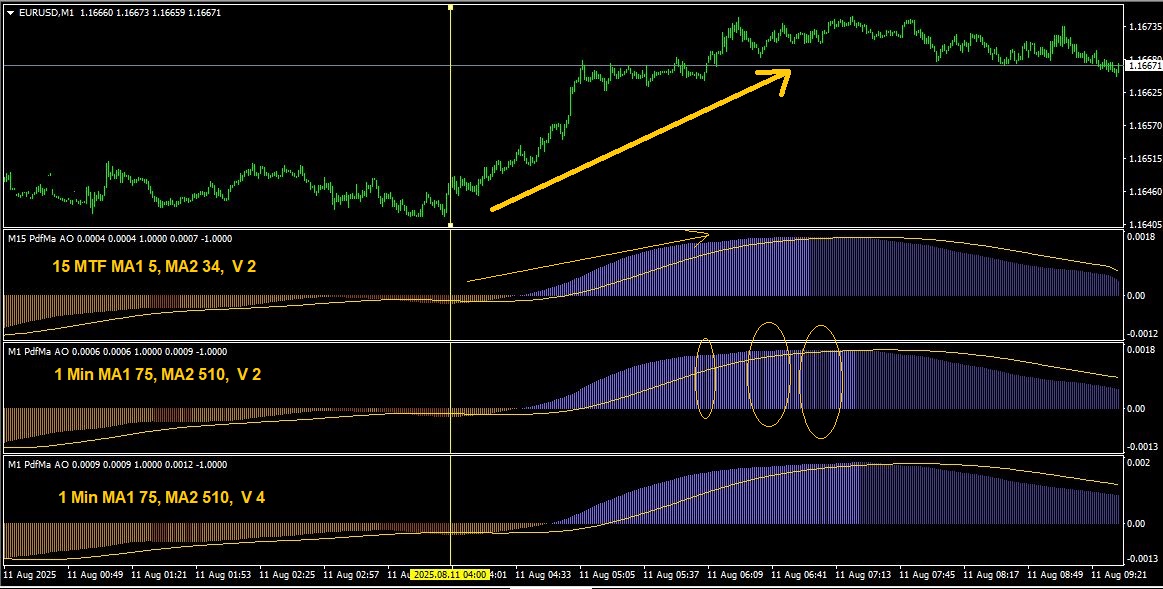Click the 1.16460 price scale label
This screenshot has width=1163, height=589.
pos(1145,191)
